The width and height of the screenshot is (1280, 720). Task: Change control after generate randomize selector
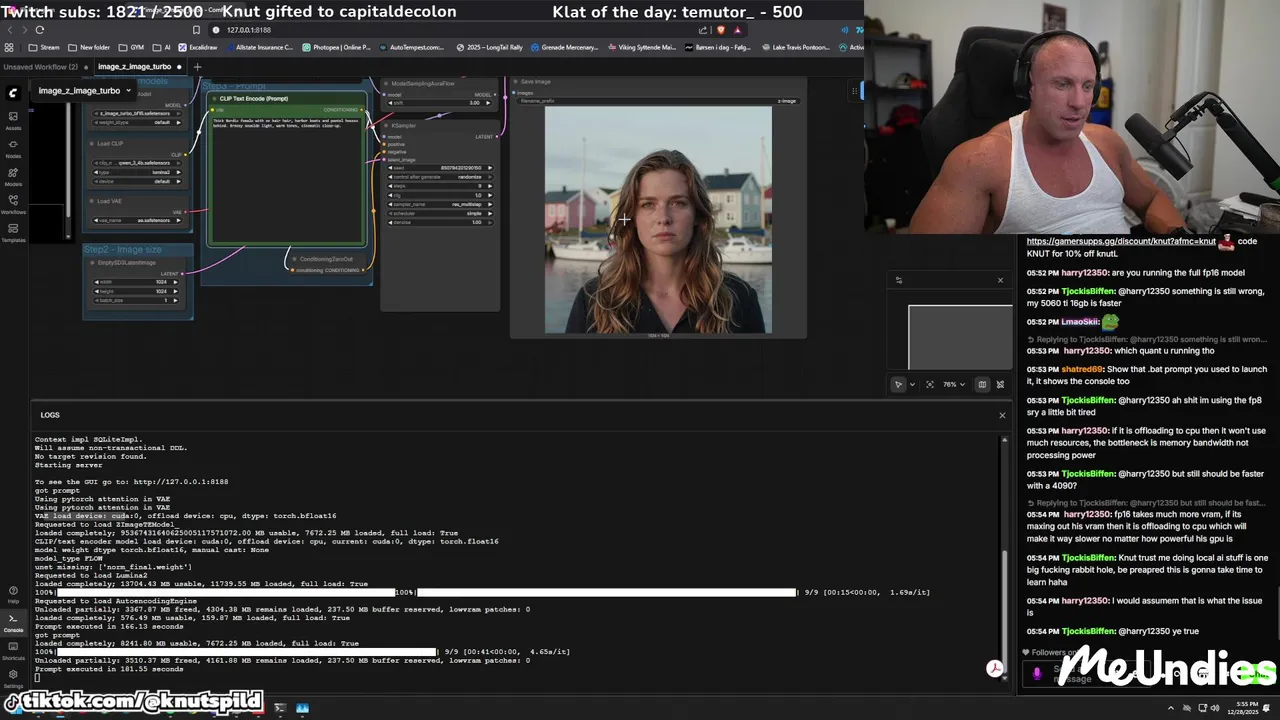point(439,177)
